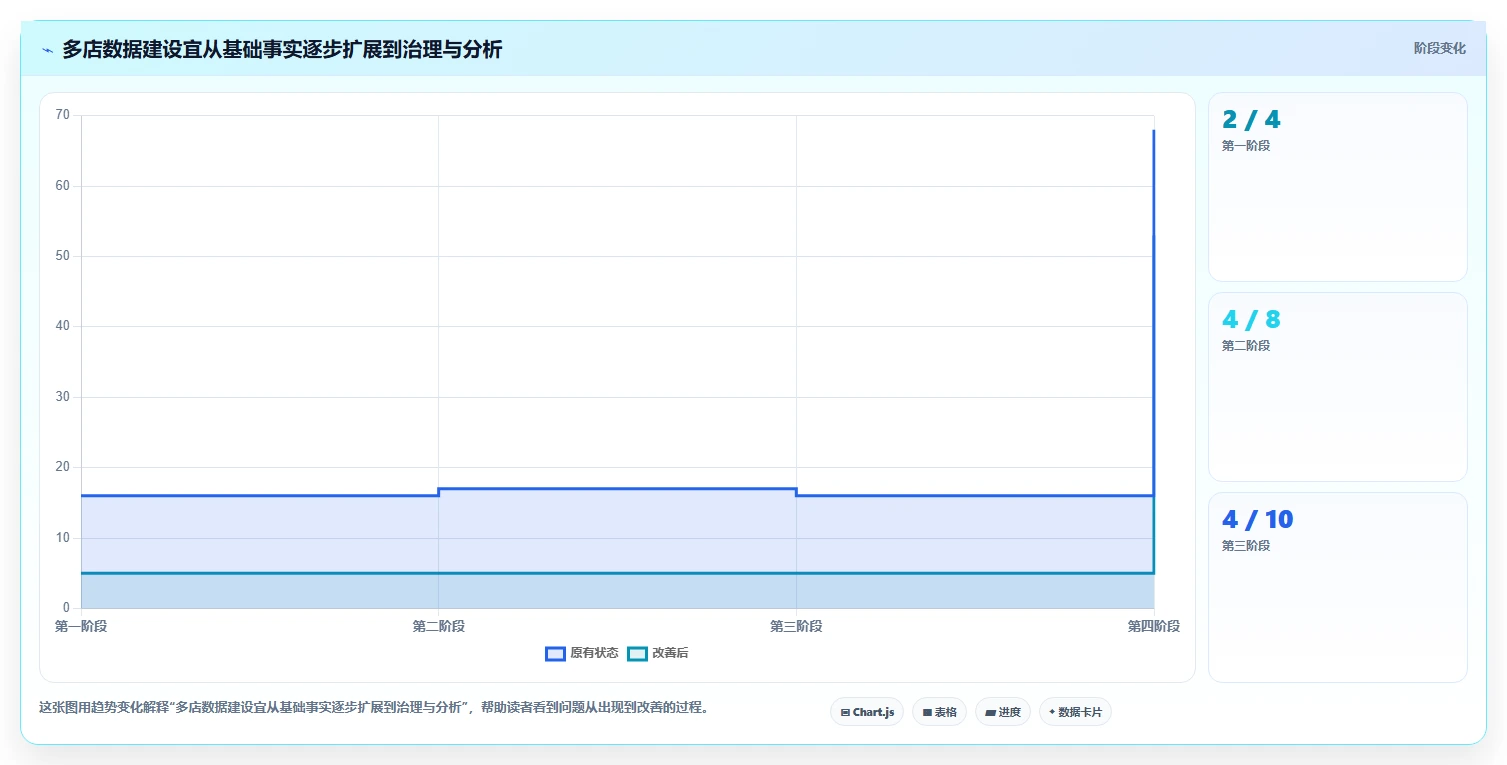Click the 第四阶段 x-axis label

pyautogui.click(x=1154, y=626)
